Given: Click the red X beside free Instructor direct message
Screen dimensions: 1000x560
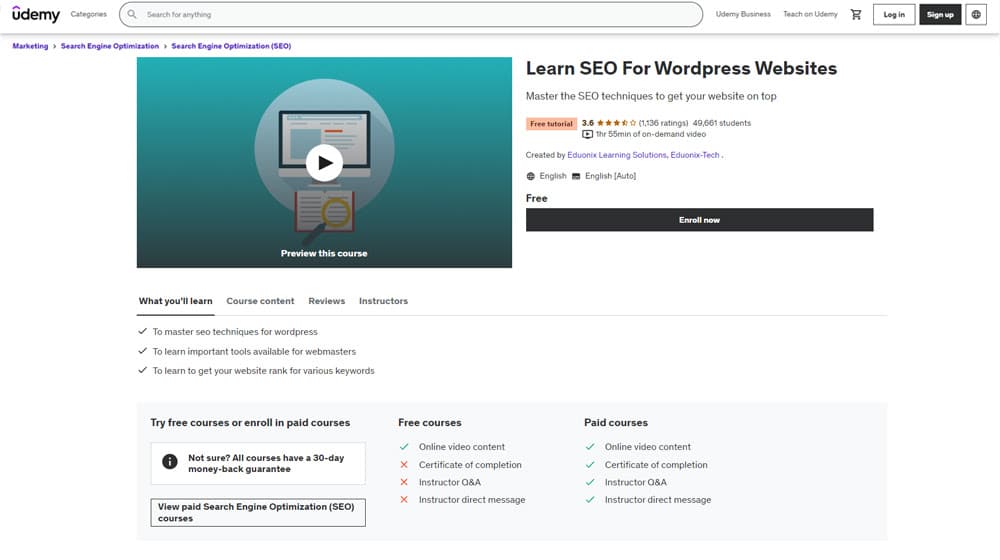Looking at the screenshot, I should point(404,499).
